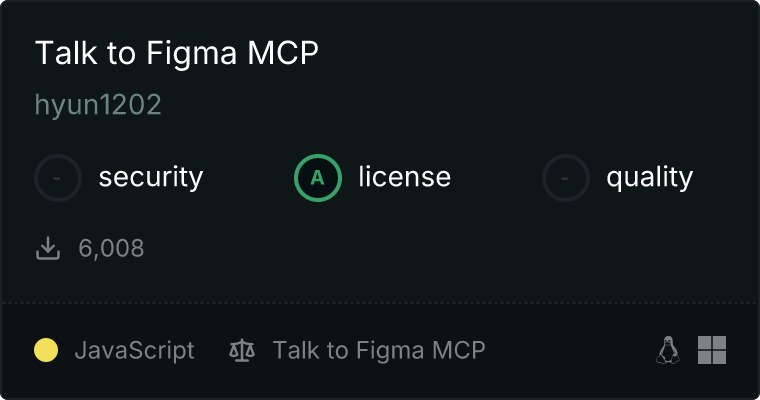Image resolution: width=760 pixels, height=400 pixels.
Task: Click blank card area right of hyun1202
Action: coord(450,105)
